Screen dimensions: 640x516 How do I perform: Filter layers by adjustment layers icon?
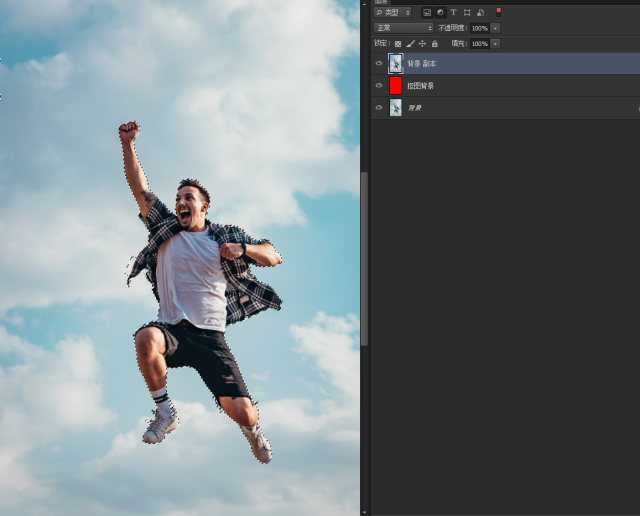point(440,13)
